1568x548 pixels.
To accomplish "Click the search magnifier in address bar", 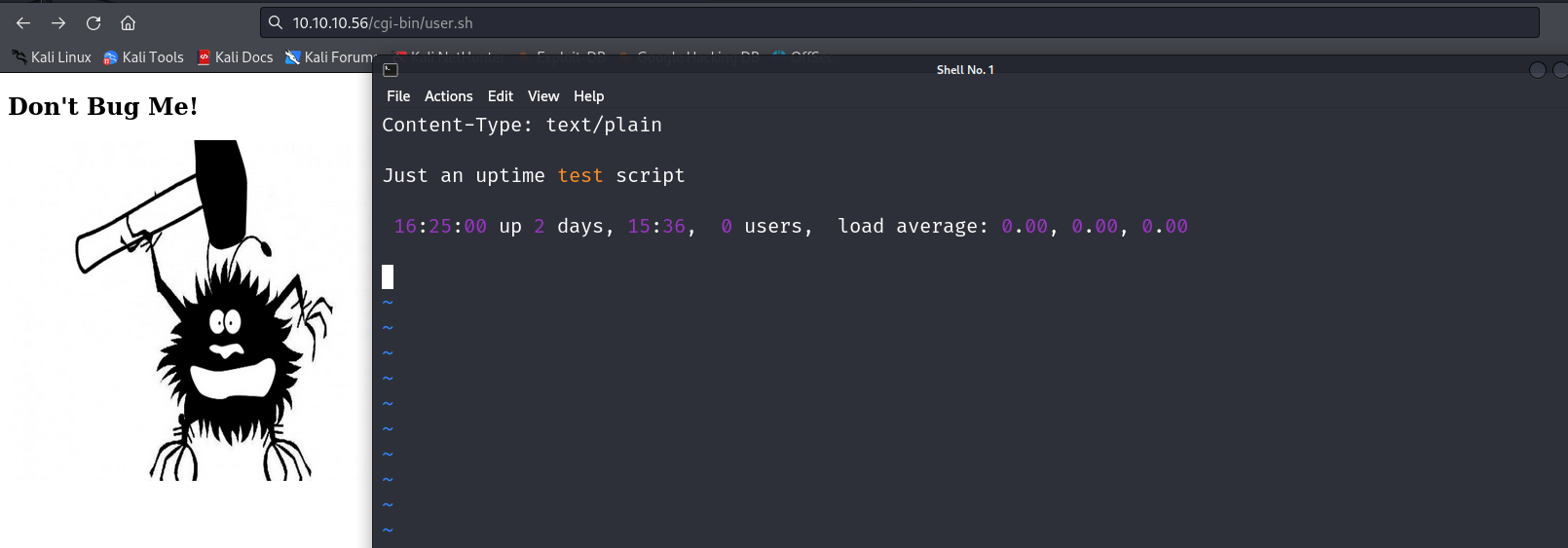I will [x=276, y=22].
